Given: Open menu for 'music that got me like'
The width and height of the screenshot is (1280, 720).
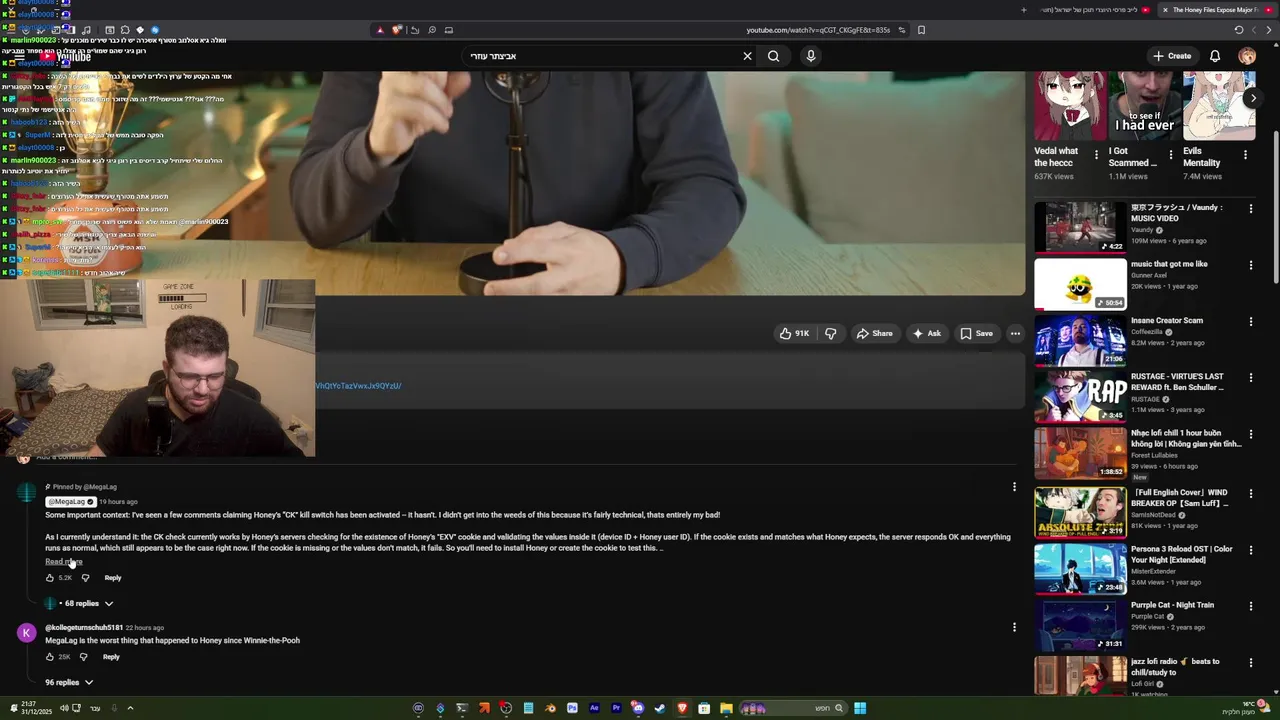Looking at the screenshot, I should (1250, 265).
